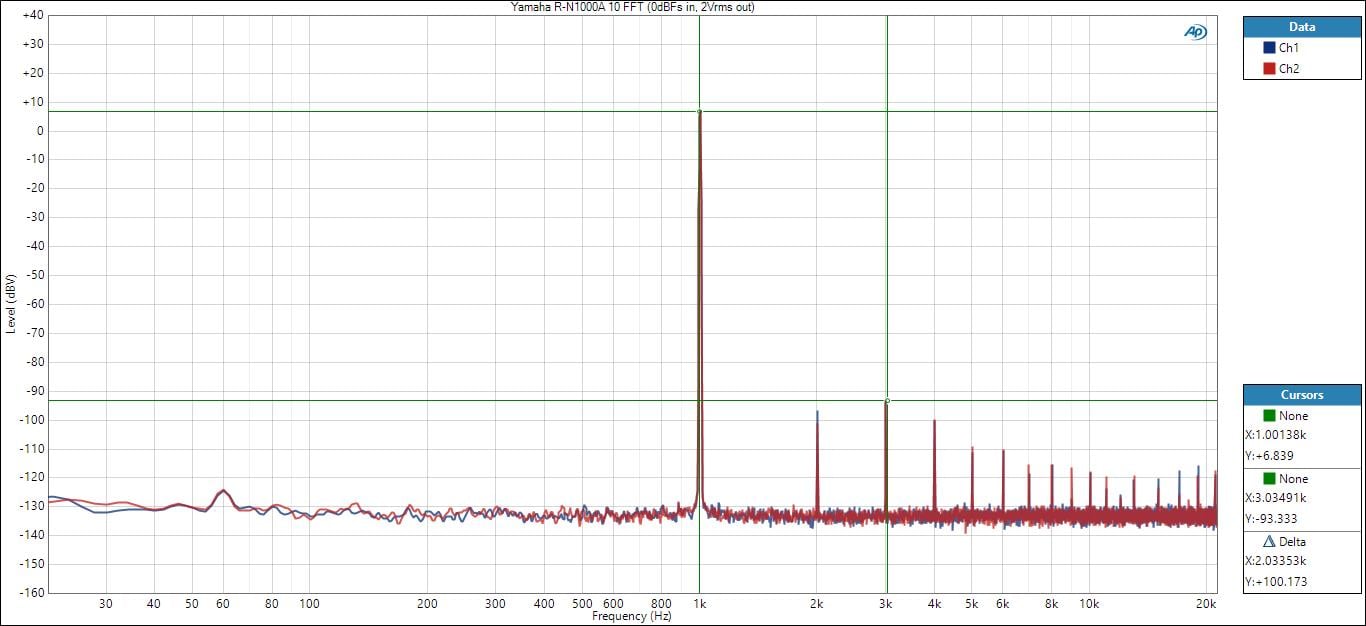Image resolution: width=1366 pixels, height=626 pixels.
Task: Click the Frequency (Hz) axis label
Action: 632,617
